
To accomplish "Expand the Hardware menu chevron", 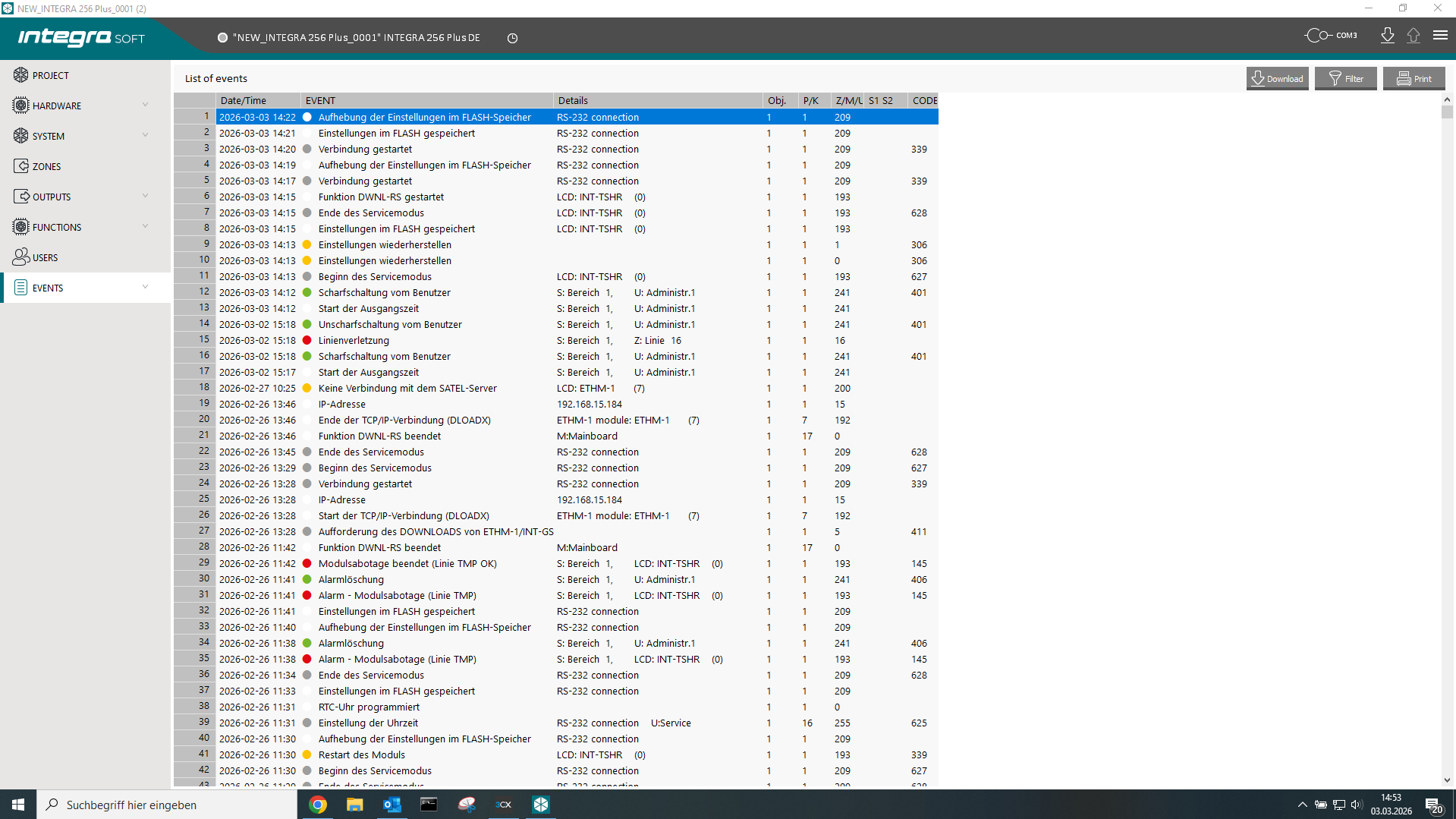I will coord(145,106).
